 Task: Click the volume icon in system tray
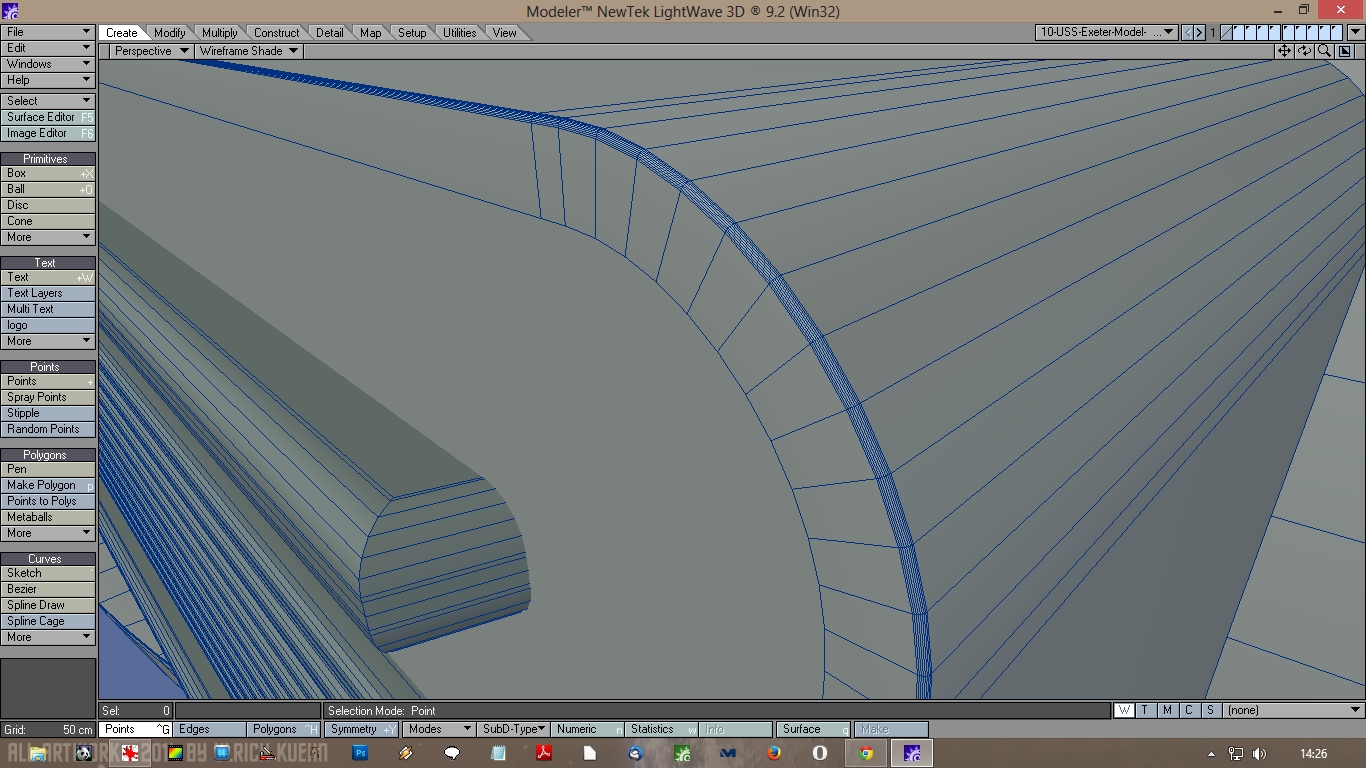[x=1259, y=754]
